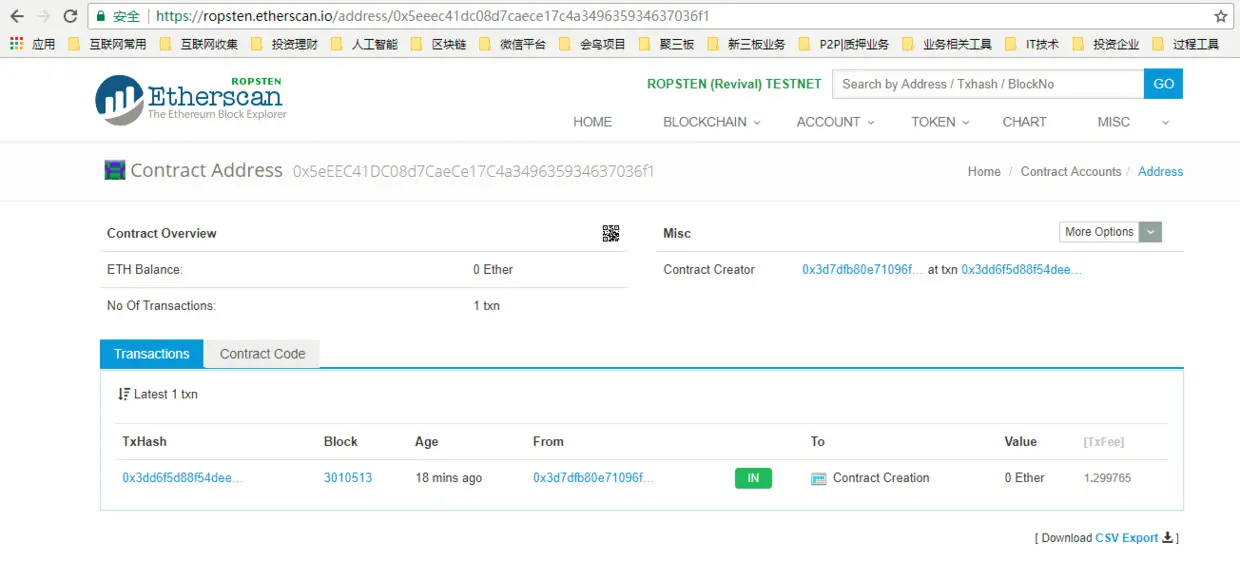The image size is (1240, 561).
Task: Open the 区块链 bookmark folder
Action: (x=439, y=44)
